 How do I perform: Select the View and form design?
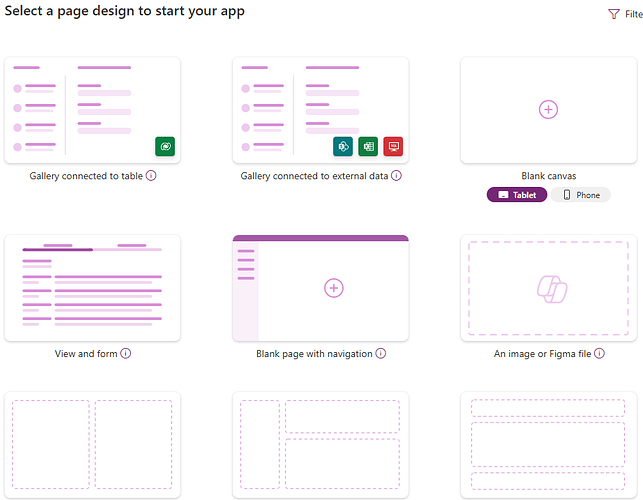click(x=92, y=288)
